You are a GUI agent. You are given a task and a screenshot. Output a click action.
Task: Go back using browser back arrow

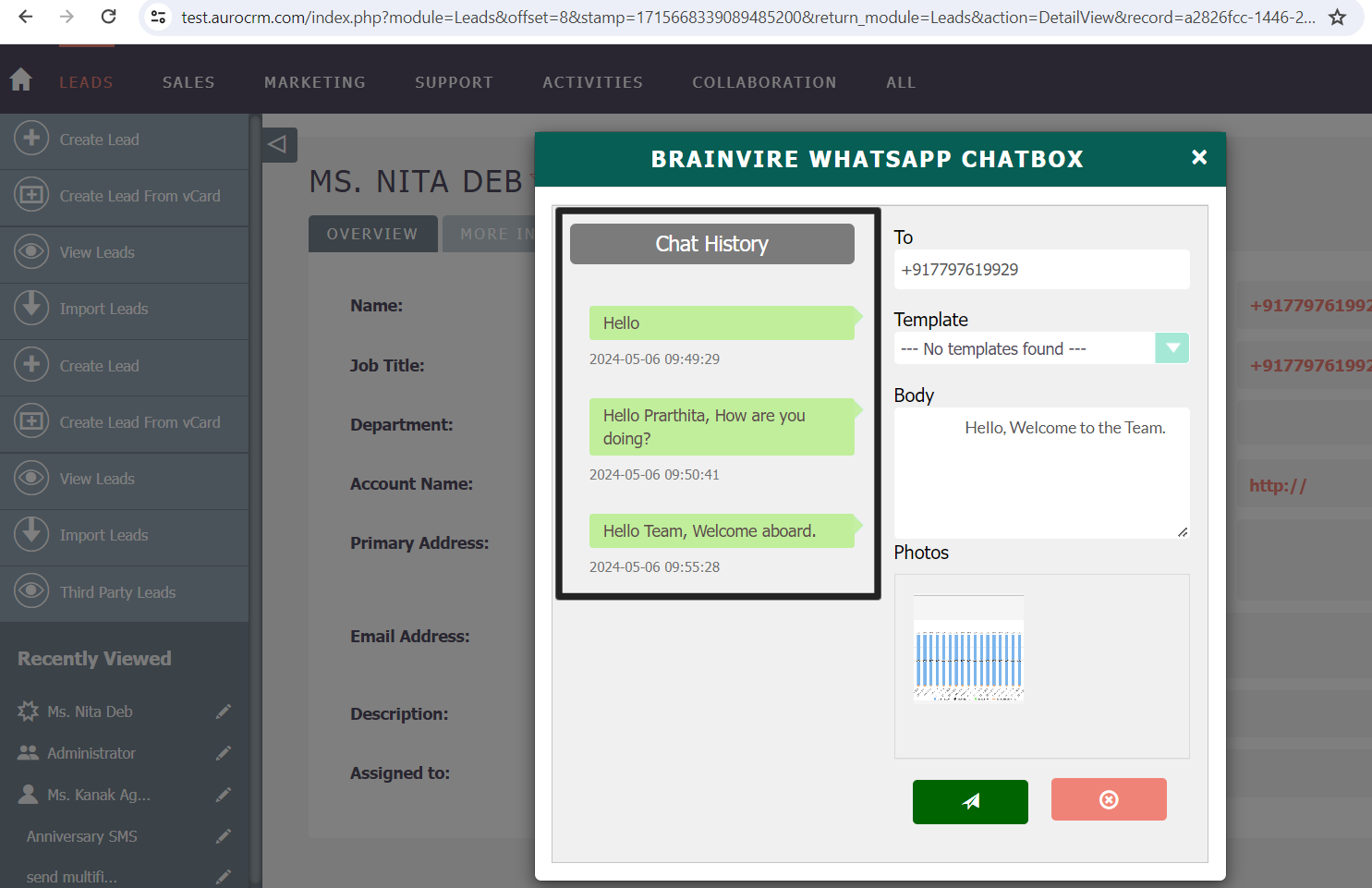[x=26, y=17]
